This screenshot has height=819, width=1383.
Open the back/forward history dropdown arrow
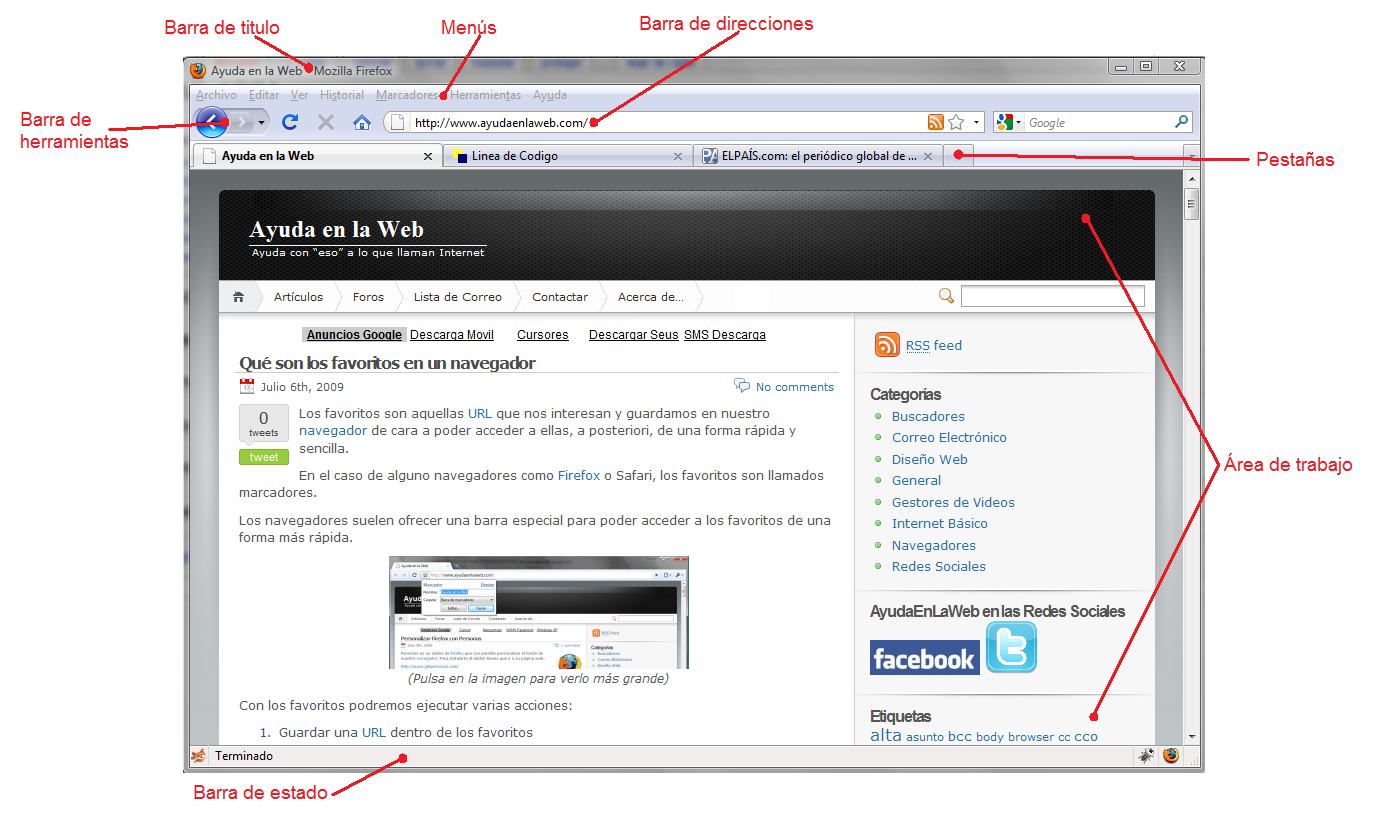(x=261, y=122)
